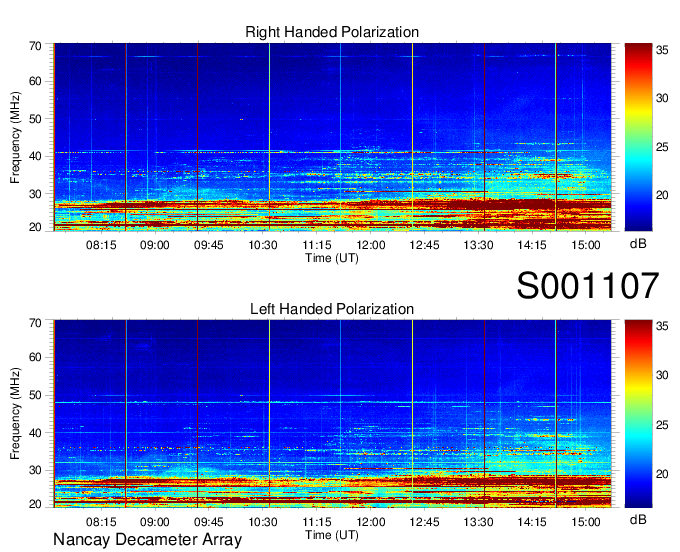Click the Left Handed Polarization plot title
This screenshot has height=552, width=680.
point(332,309)
